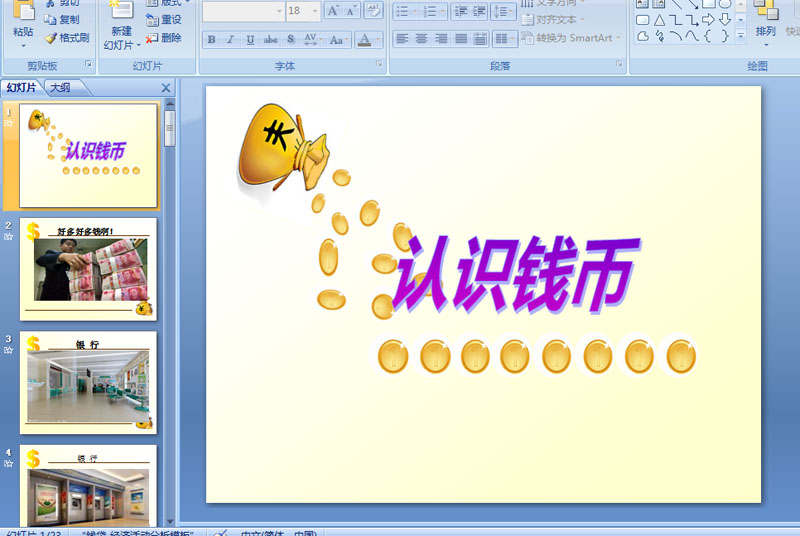Select slide 4 thumbnail with ATM photo
The image size is (800, 536).
point(88,487)
